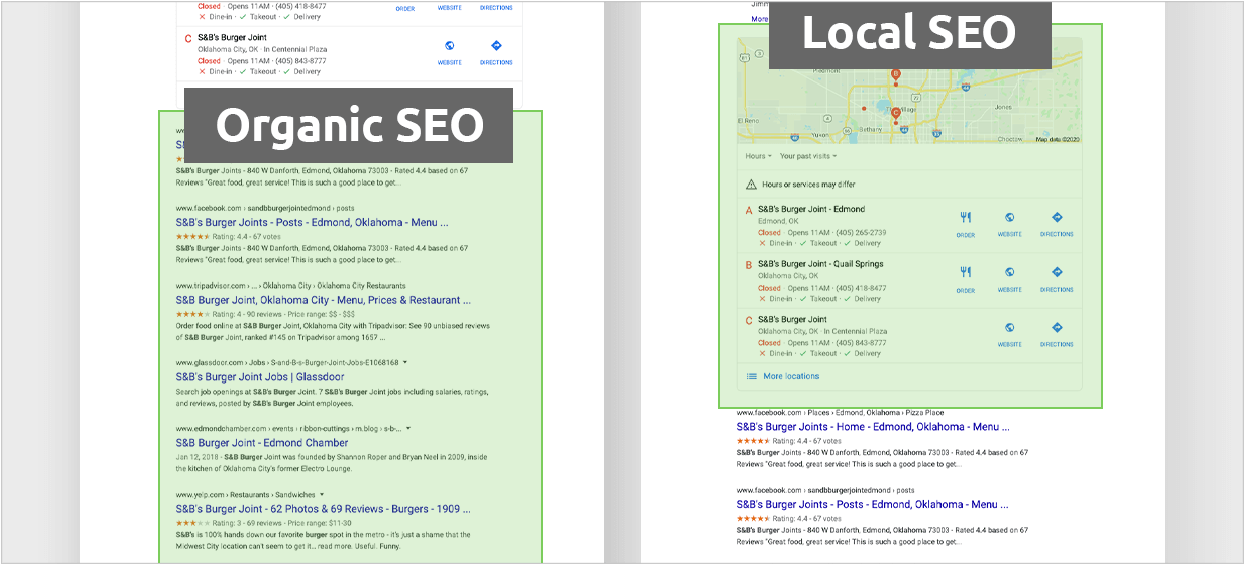The height and width of the screenshot is (565, 1245).
Task: Select map pin B on the map
Action: (895, 75)
